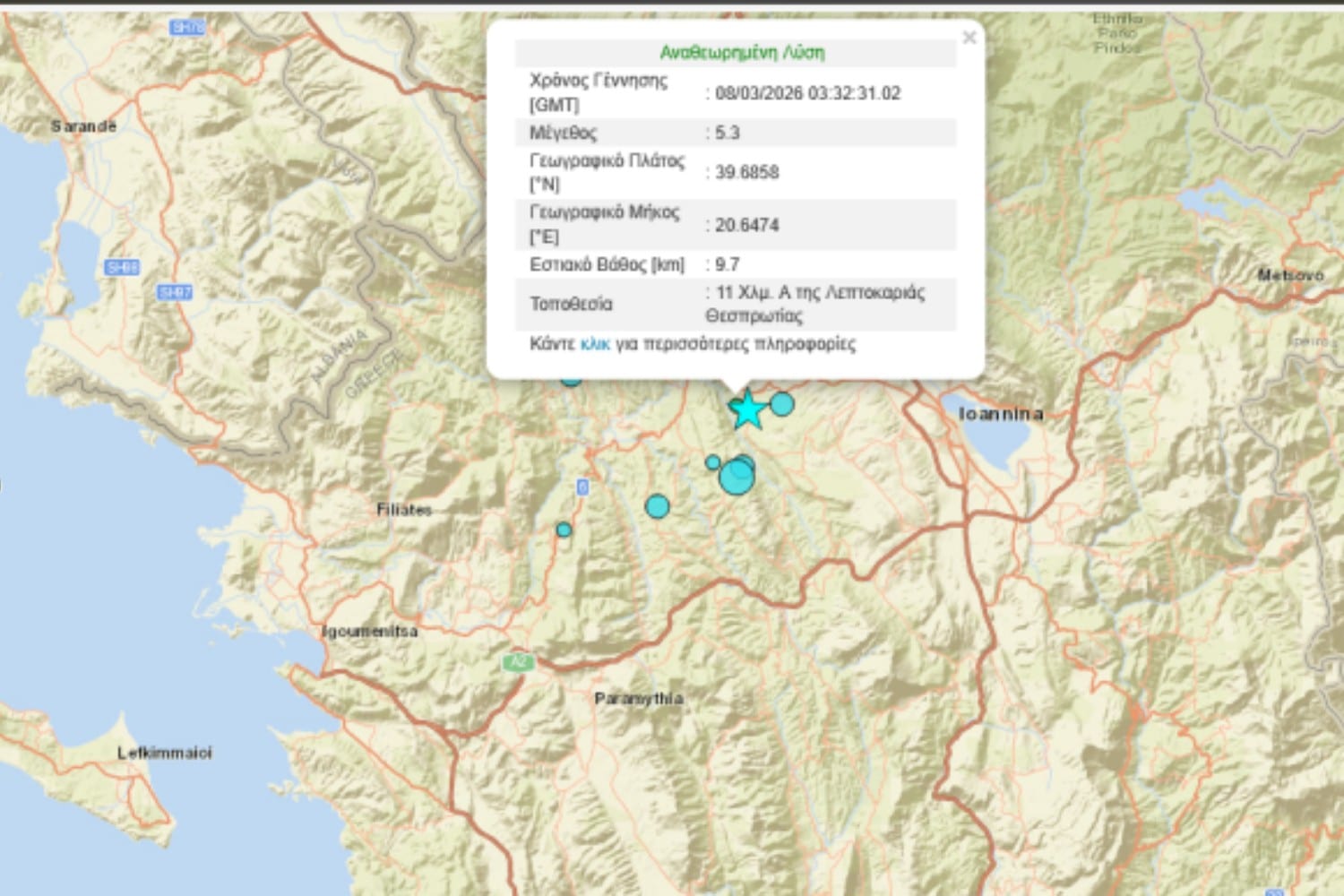Select the circle marker just below route 6 shield

564,530
